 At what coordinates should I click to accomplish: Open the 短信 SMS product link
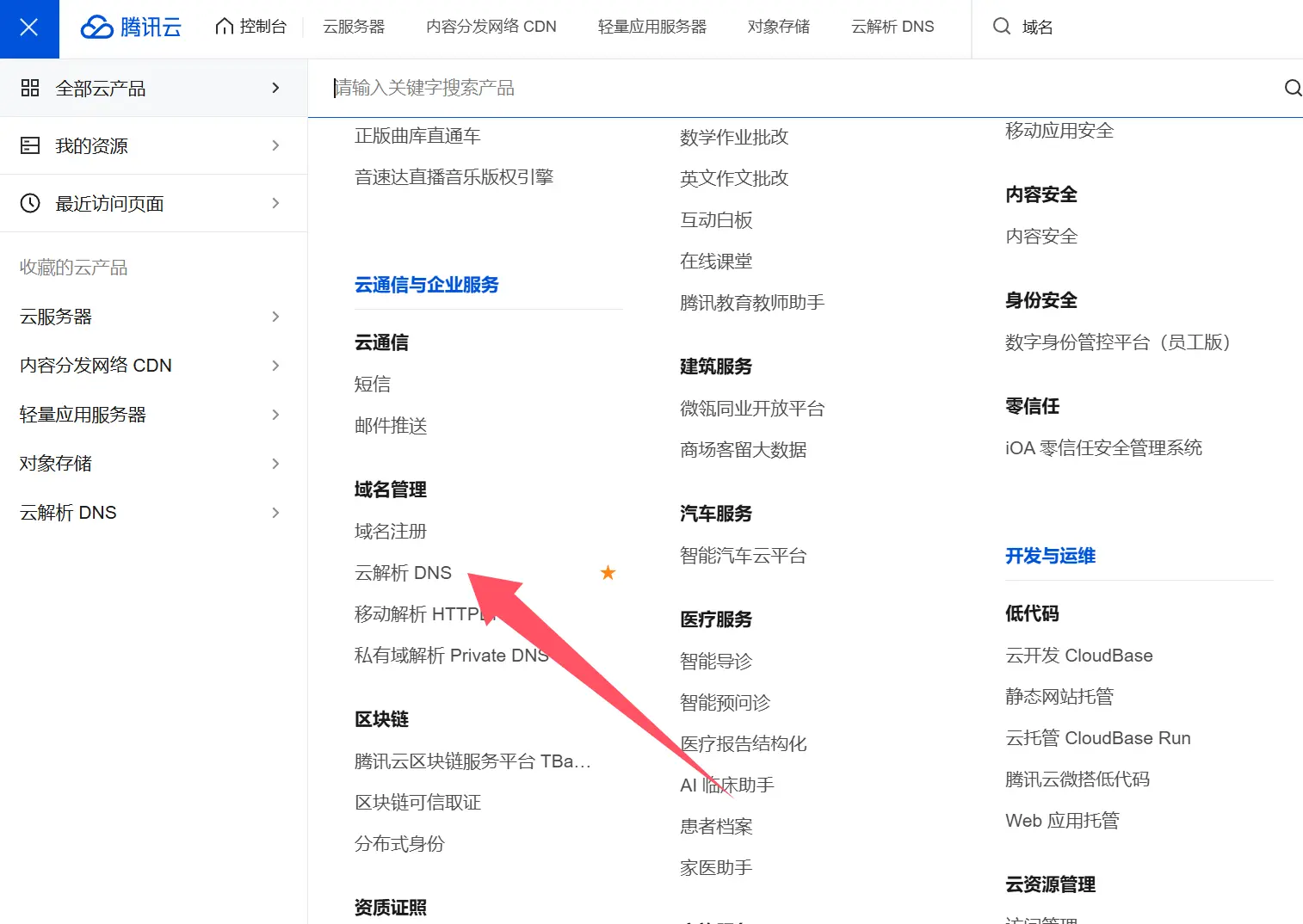tap(373, 385)
